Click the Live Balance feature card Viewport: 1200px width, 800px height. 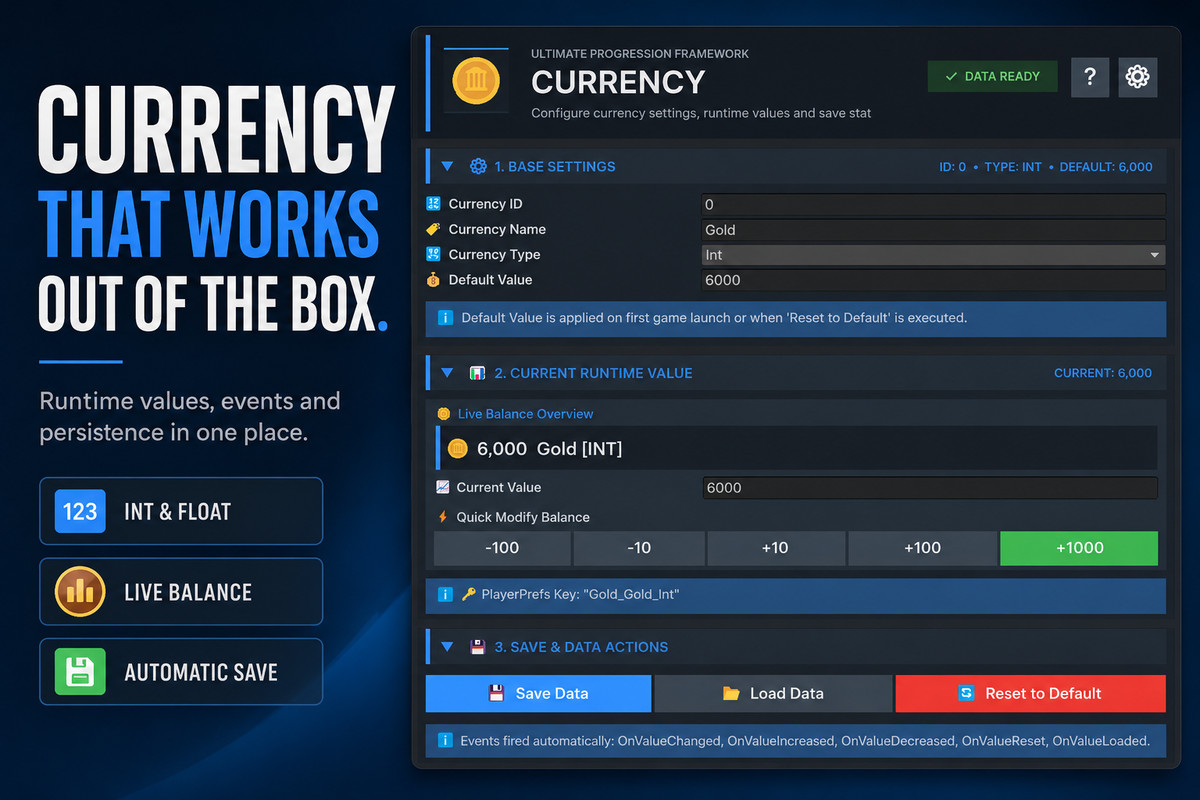pos(181,592)
